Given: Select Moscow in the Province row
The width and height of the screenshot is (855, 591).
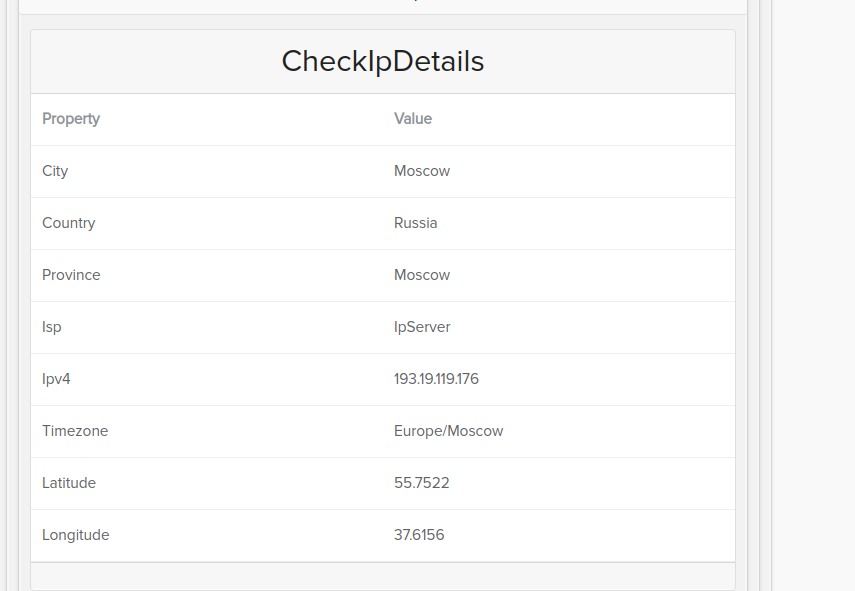Looking at the screenshot, I should click(x=422, y=275).
